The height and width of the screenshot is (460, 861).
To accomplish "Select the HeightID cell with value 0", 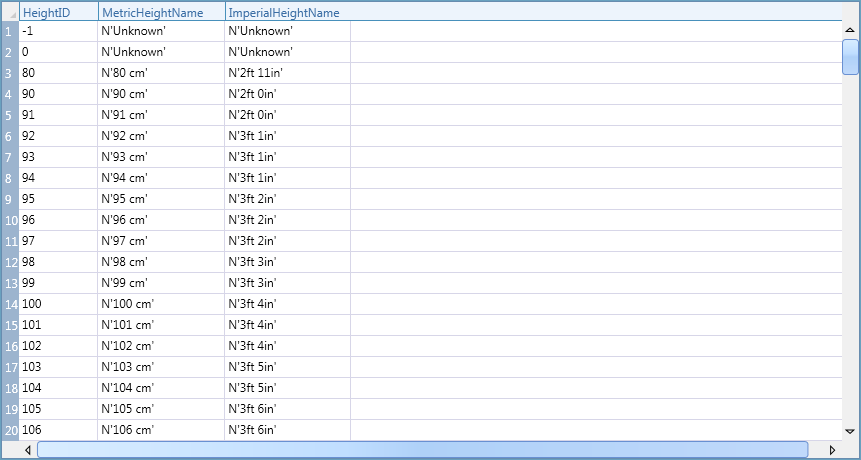I will 59,52.
